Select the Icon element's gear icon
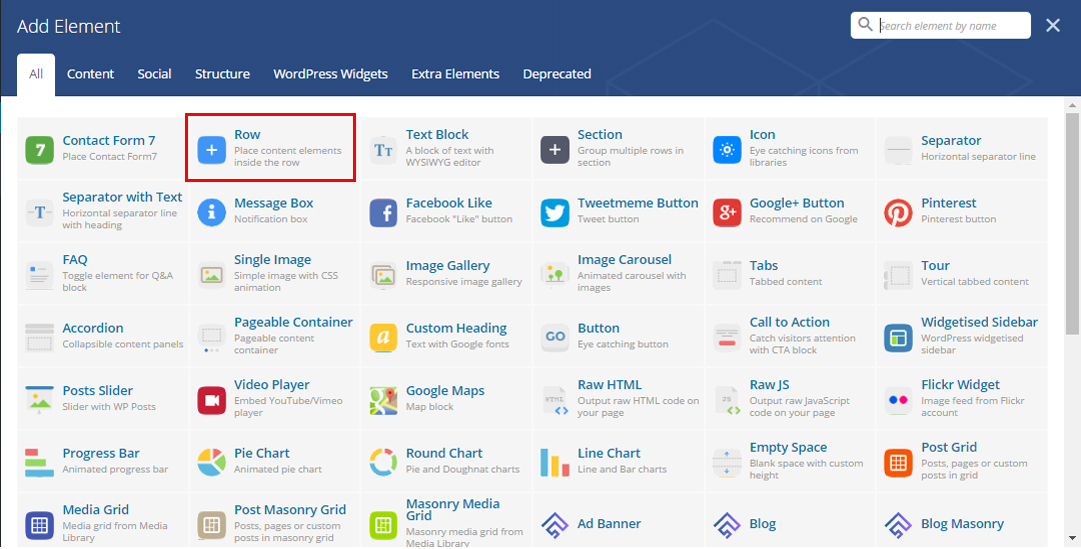The height and width of the screenshot is (549, 1081). (x=727, y=150)
